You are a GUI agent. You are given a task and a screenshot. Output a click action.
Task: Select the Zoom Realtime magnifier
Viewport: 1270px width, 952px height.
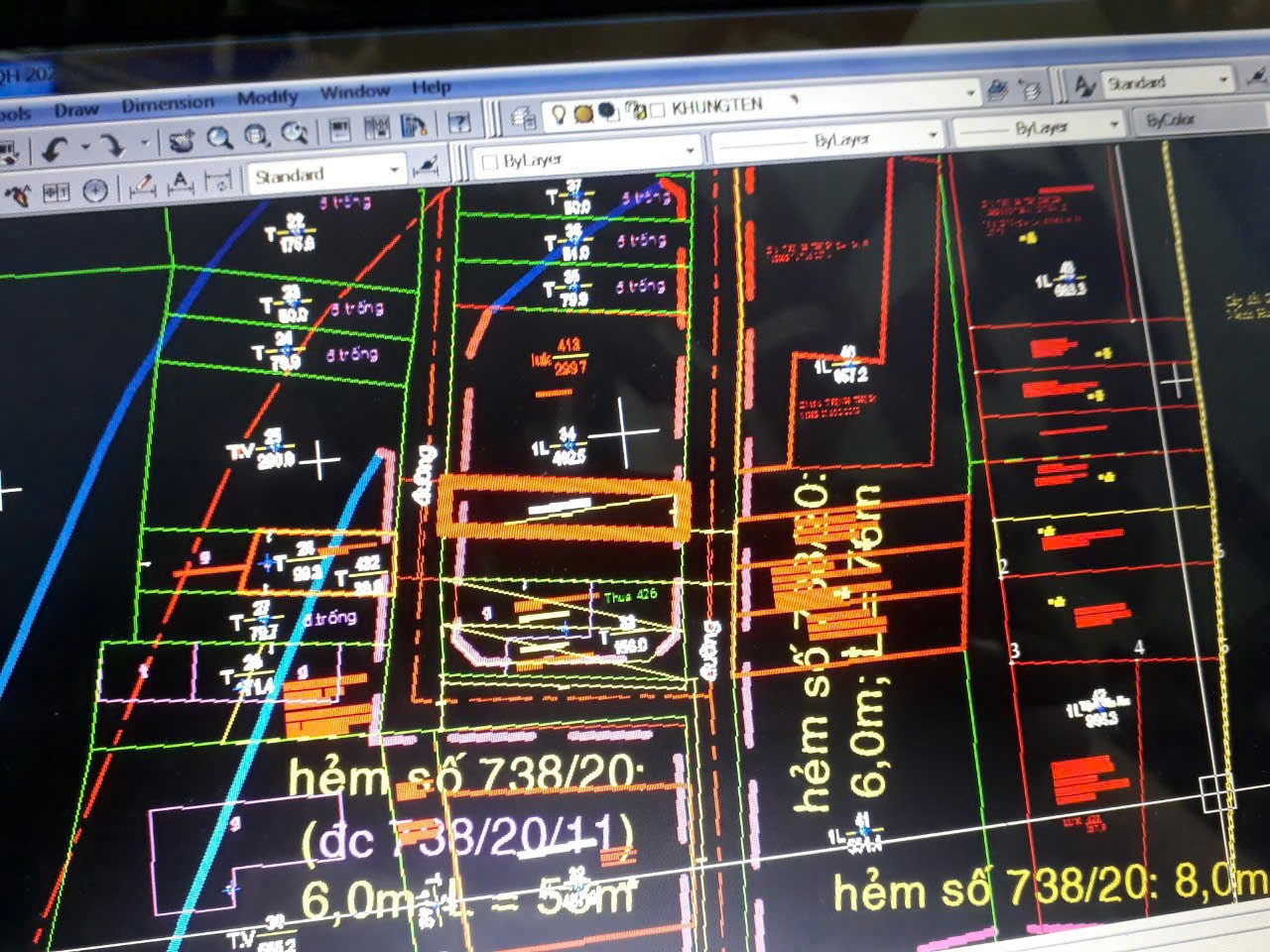[220, 140]
